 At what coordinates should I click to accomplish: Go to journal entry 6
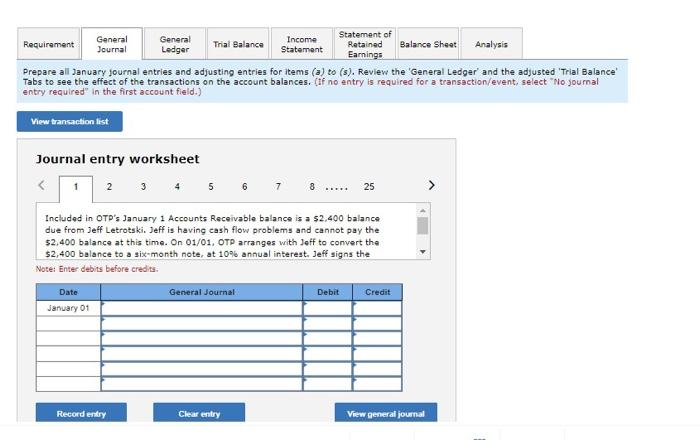[x=245, y=187]
